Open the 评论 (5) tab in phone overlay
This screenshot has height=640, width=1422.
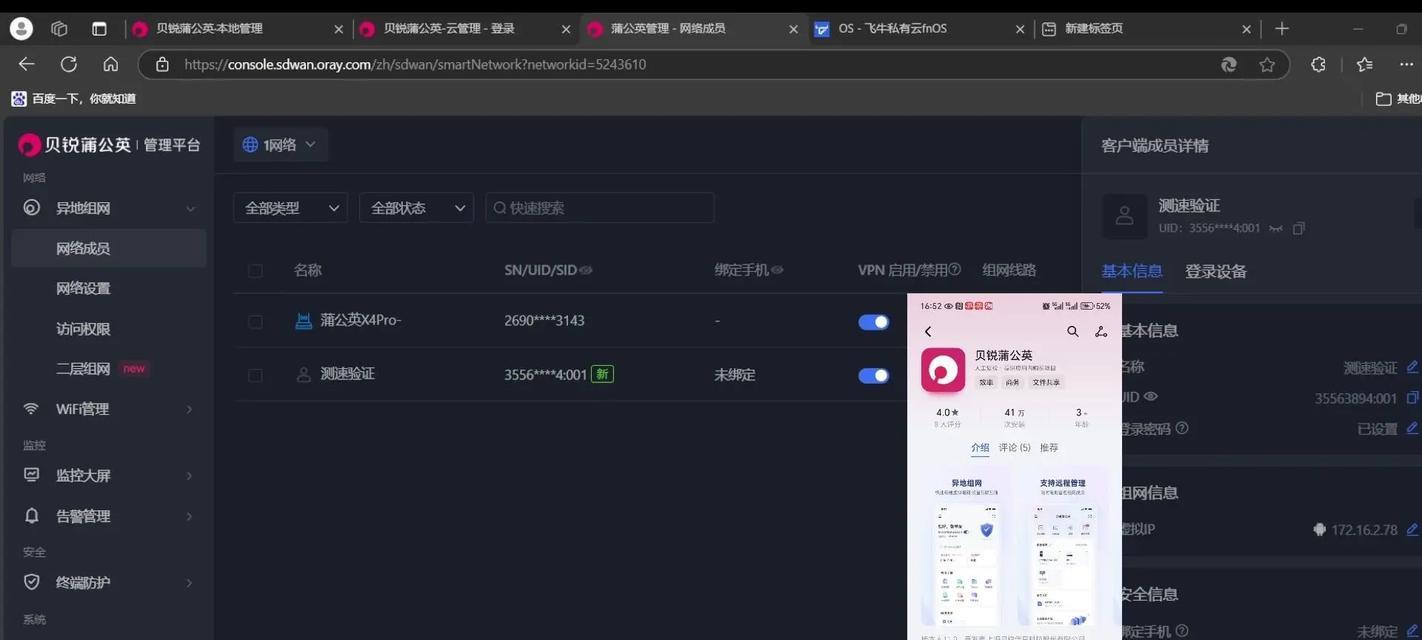[x=1014, y=448]
